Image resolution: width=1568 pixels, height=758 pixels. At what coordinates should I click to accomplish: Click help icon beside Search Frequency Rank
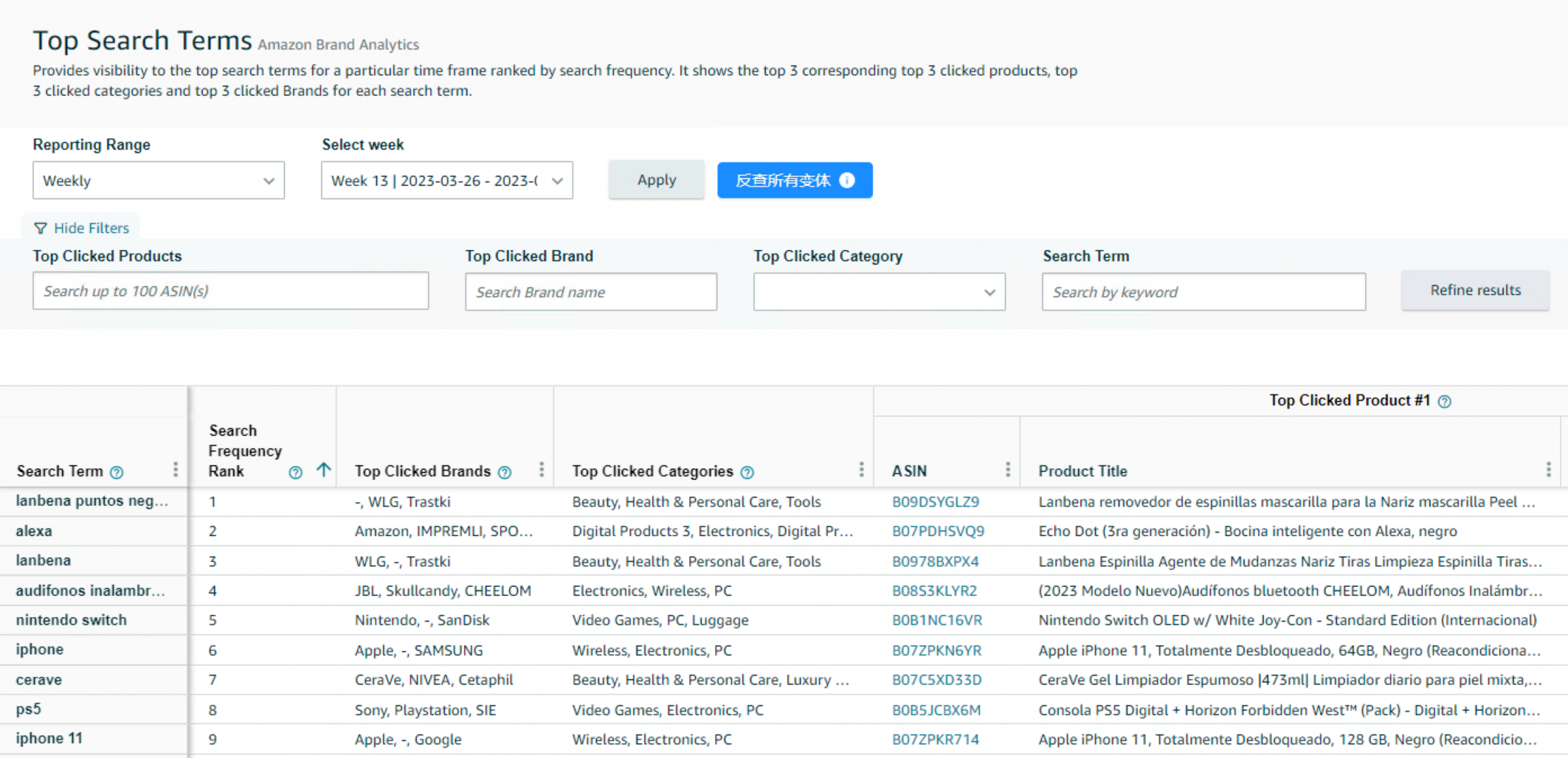(x=296, y=472)
